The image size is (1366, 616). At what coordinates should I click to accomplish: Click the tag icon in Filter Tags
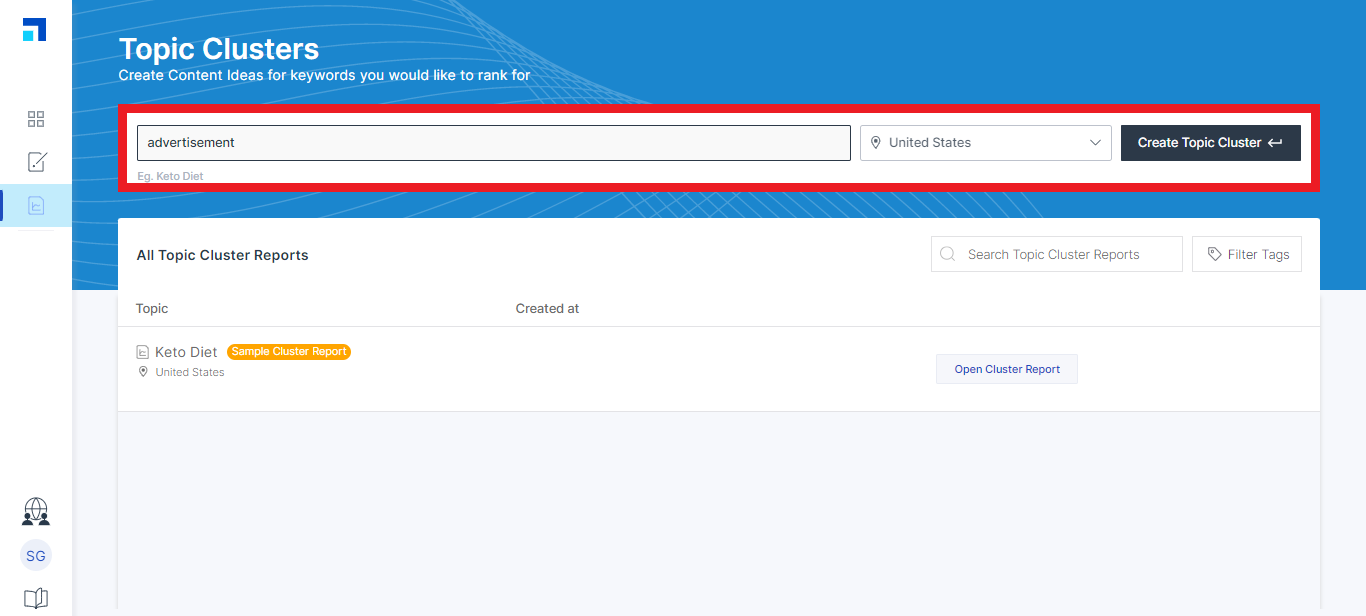1214,254
